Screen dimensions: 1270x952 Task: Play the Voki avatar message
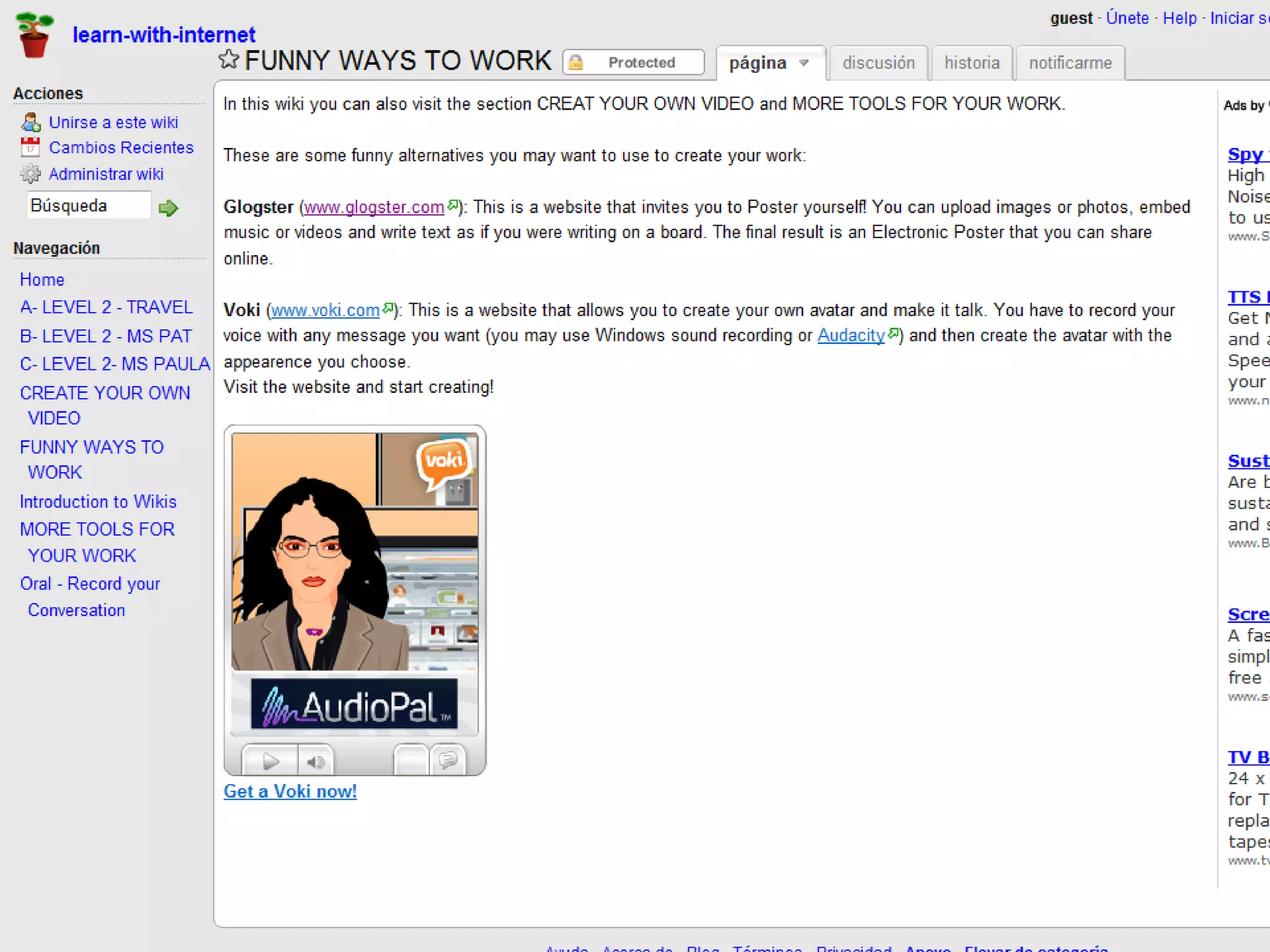pyautogui.click(x=270, y=761)
